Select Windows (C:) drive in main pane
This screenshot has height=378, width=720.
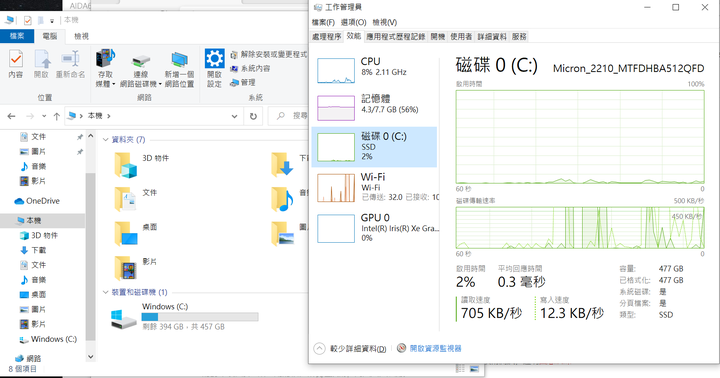(184, 316)
